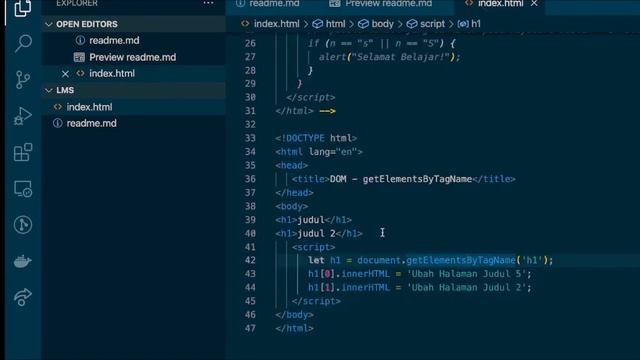This screenshot has width=640, height=360.
Task: Open the Source Control view
Action: tap(23, 79)
